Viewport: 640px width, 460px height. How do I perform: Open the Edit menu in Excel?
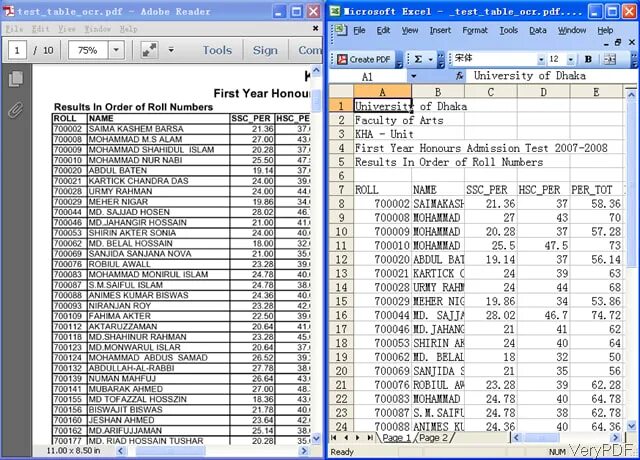[x=383, y=30]
